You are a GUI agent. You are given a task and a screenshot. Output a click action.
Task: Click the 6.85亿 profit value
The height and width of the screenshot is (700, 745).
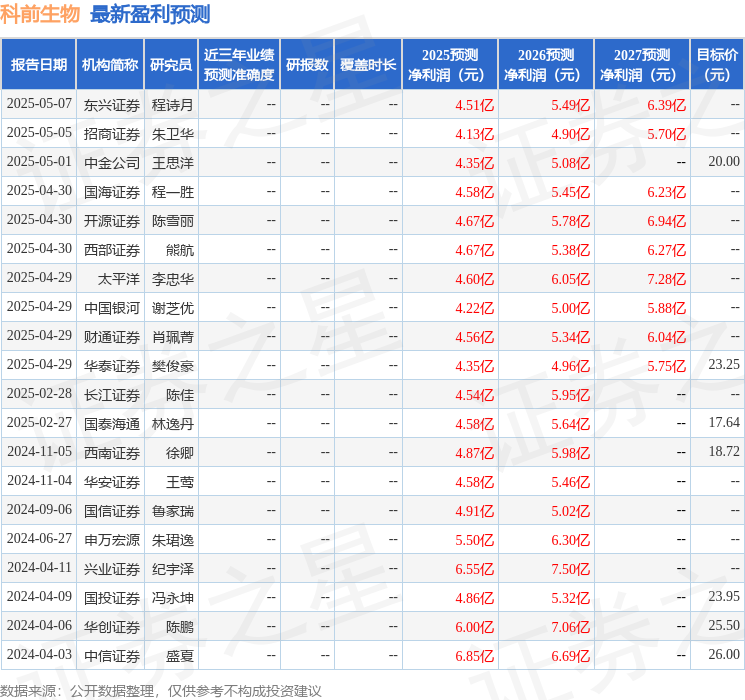tap(475, 656)
